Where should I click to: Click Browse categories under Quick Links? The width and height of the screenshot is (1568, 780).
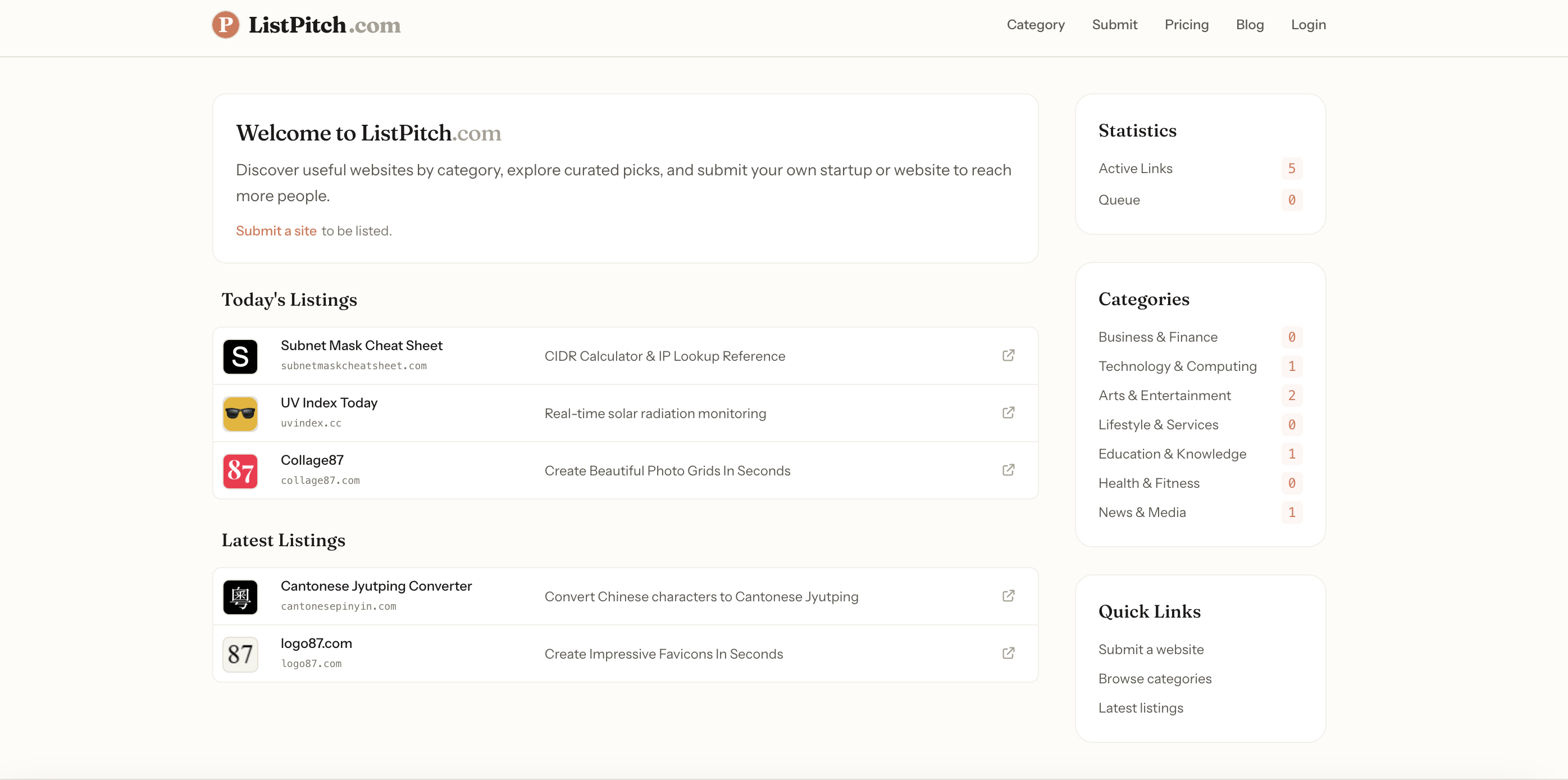(1155, 678)
